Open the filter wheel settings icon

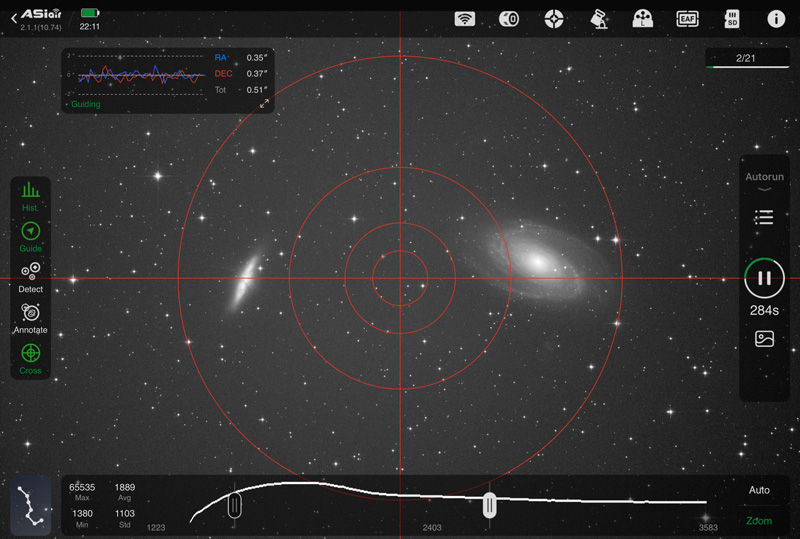643,19
